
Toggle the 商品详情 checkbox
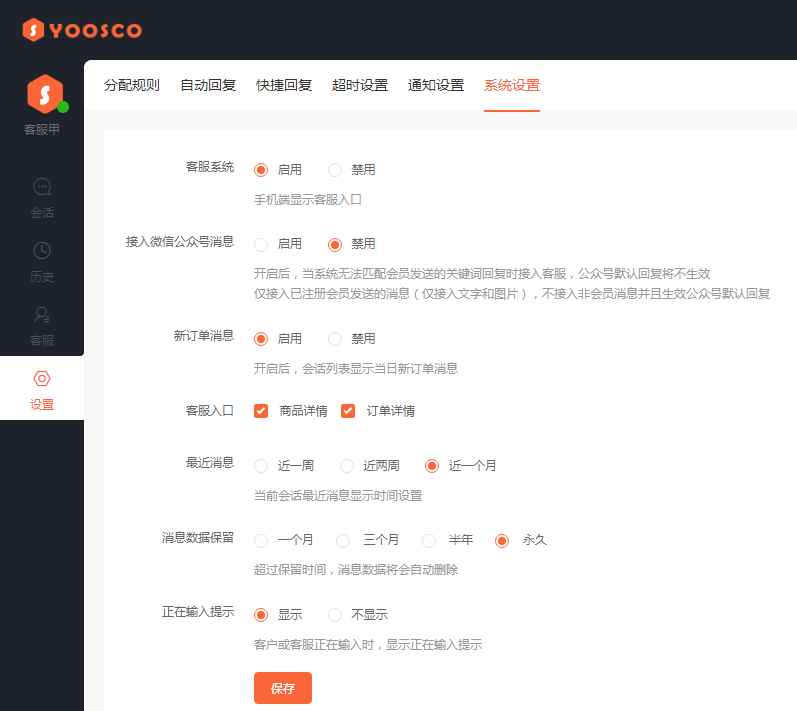pos(261,411)
